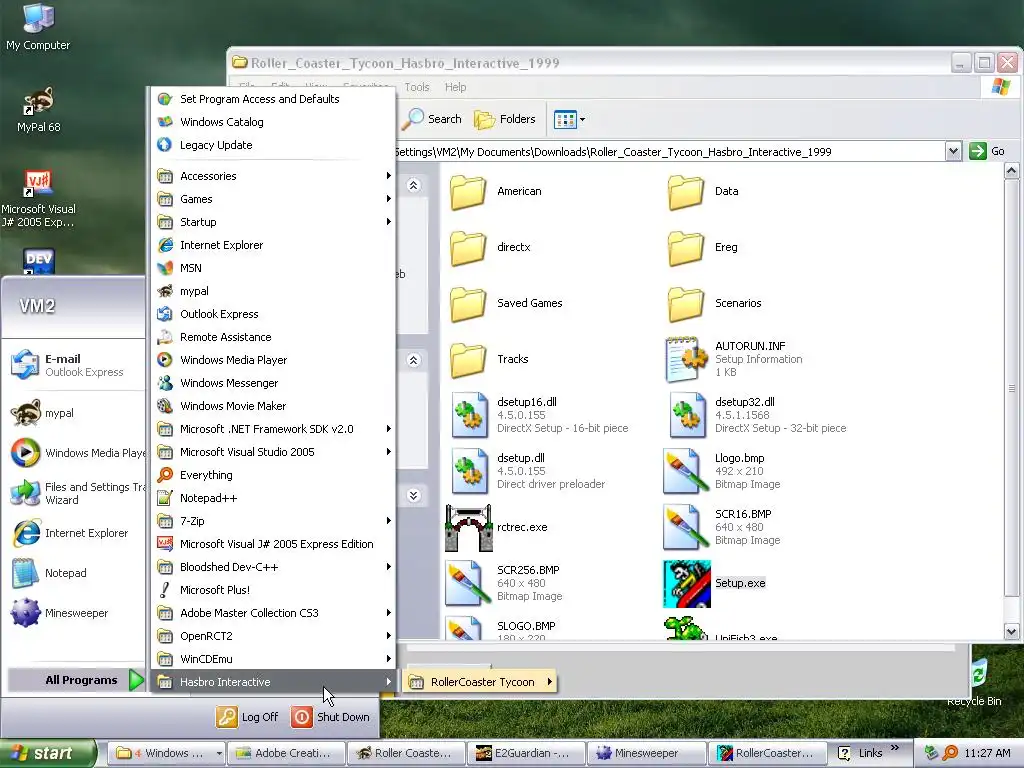Image resolution: width=1024 pixels, height=768 pixels.
Task: Switch to Adobe Creati... taskbar button
Action: [286, 753]
